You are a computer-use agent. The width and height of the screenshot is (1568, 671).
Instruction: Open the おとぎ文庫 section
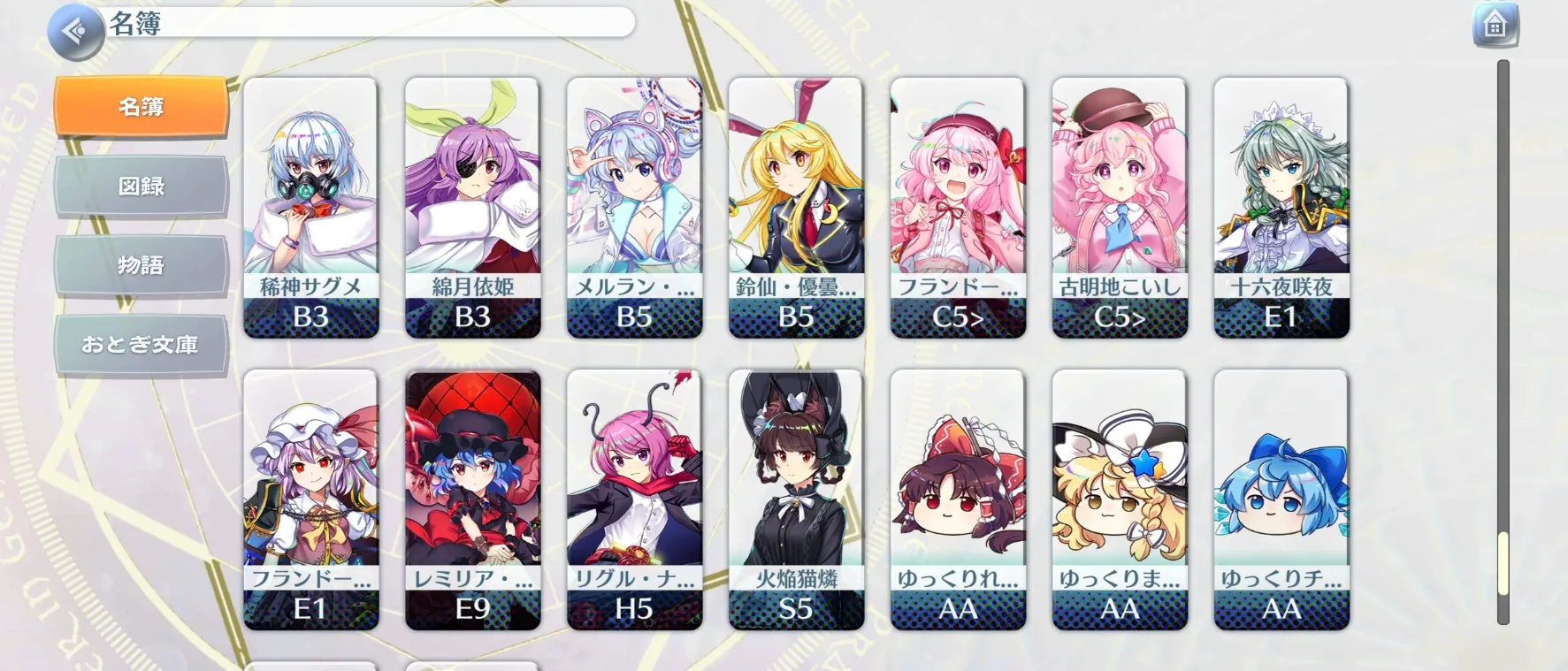pyautogui.click(x=142, y=345)
